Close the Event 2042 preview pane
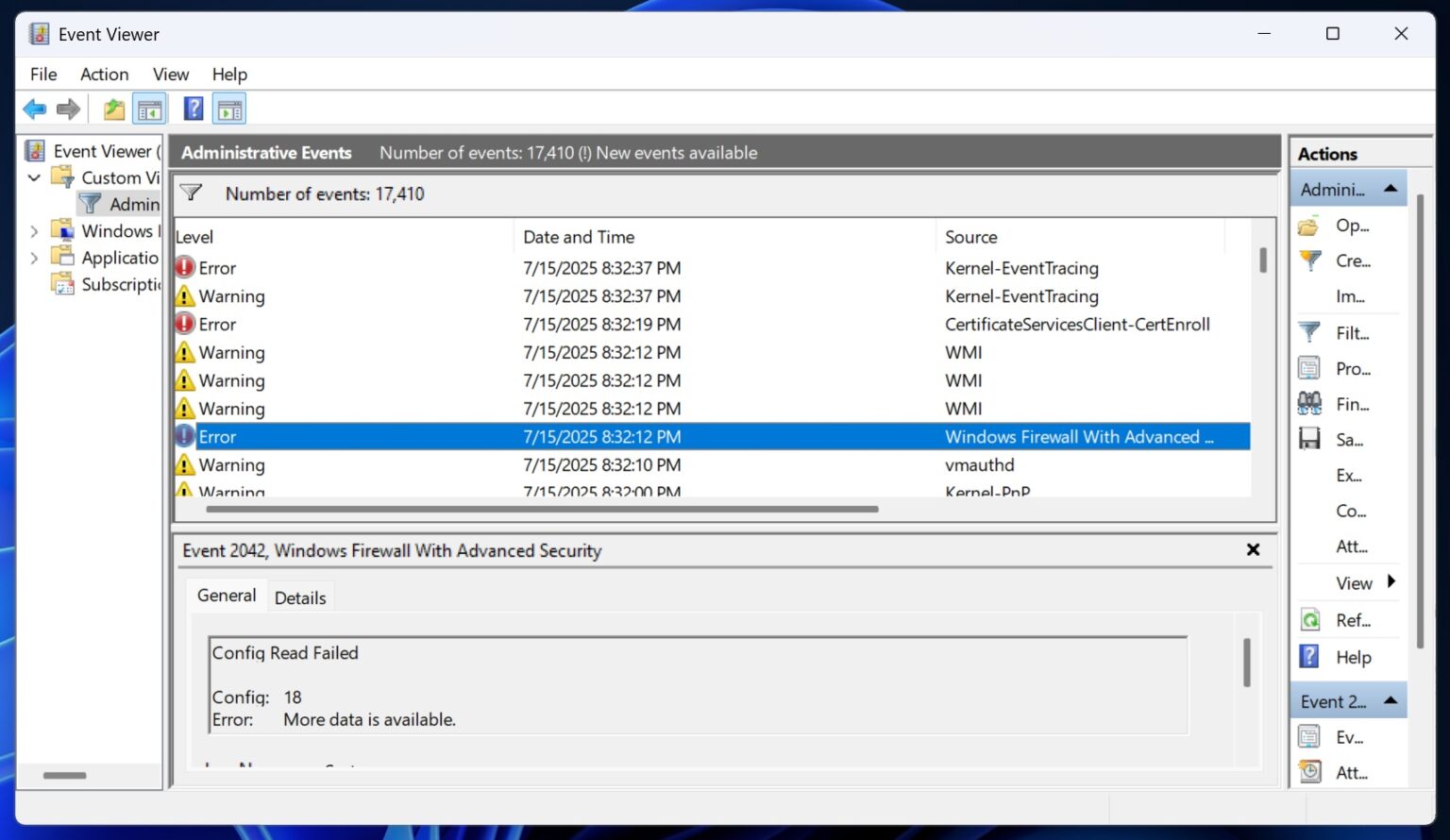 [x=1253, y=549]
